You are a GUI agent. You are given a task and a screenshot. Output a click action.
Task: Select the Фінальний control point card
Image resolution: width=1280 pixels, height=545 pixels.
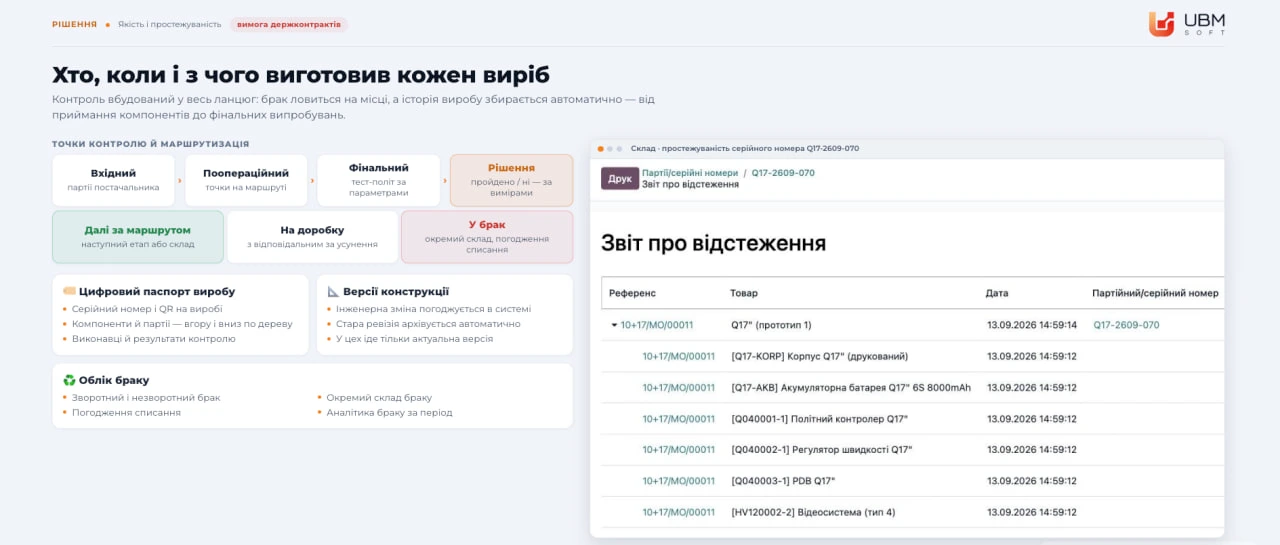point(379,180)
